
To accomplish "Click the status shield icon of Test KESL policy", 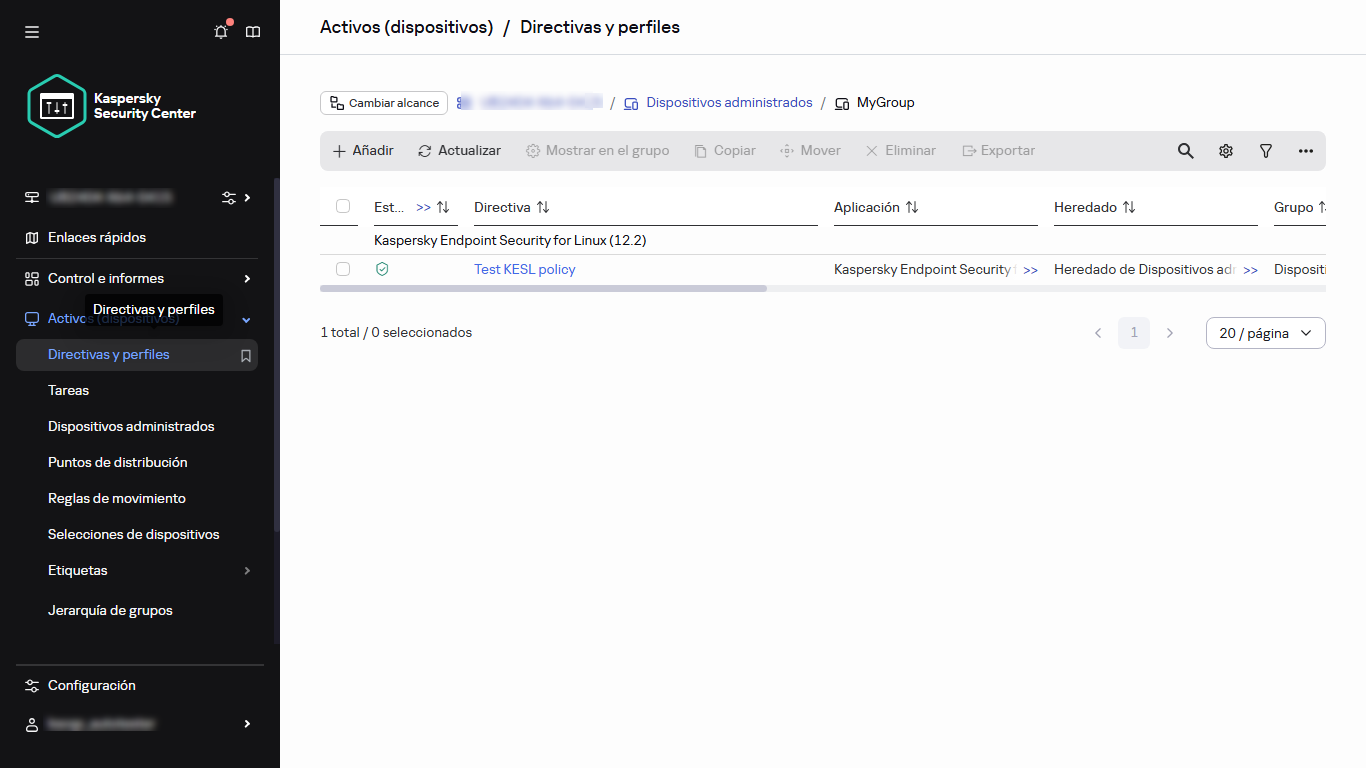I will pyautogui.click(x=381, y=268).
